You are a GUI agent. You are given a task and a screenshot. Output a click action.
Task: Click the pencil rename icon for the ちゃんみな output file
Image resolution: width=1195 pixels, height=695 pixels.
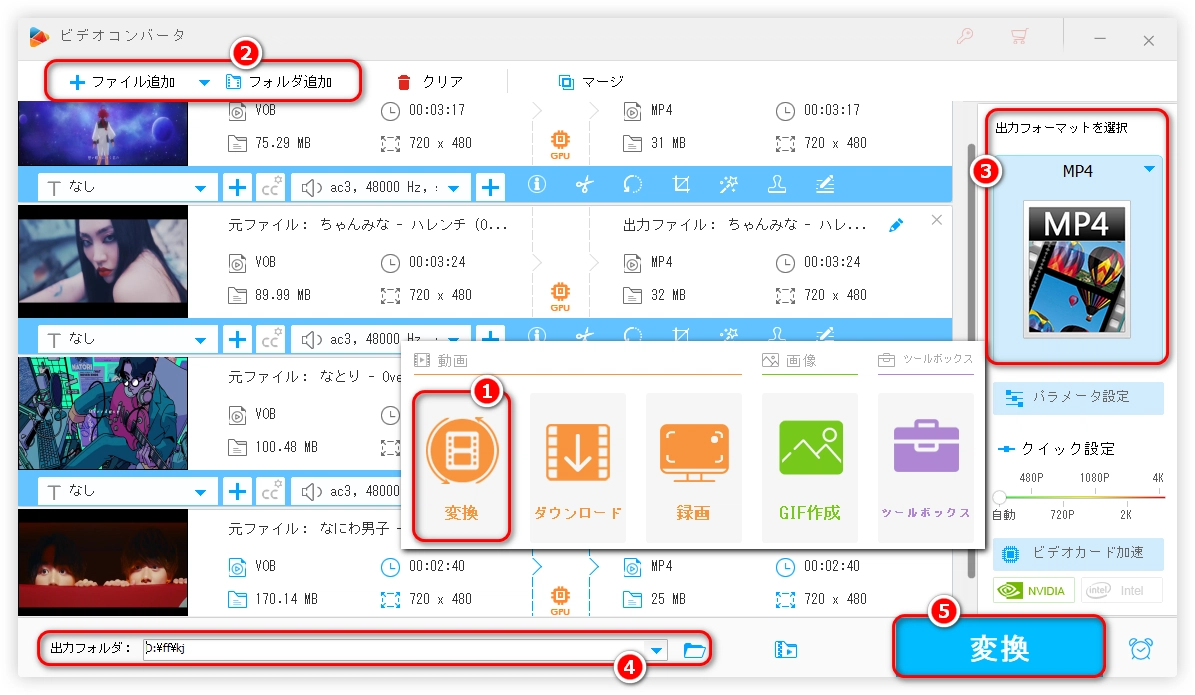tap(897, 225)
